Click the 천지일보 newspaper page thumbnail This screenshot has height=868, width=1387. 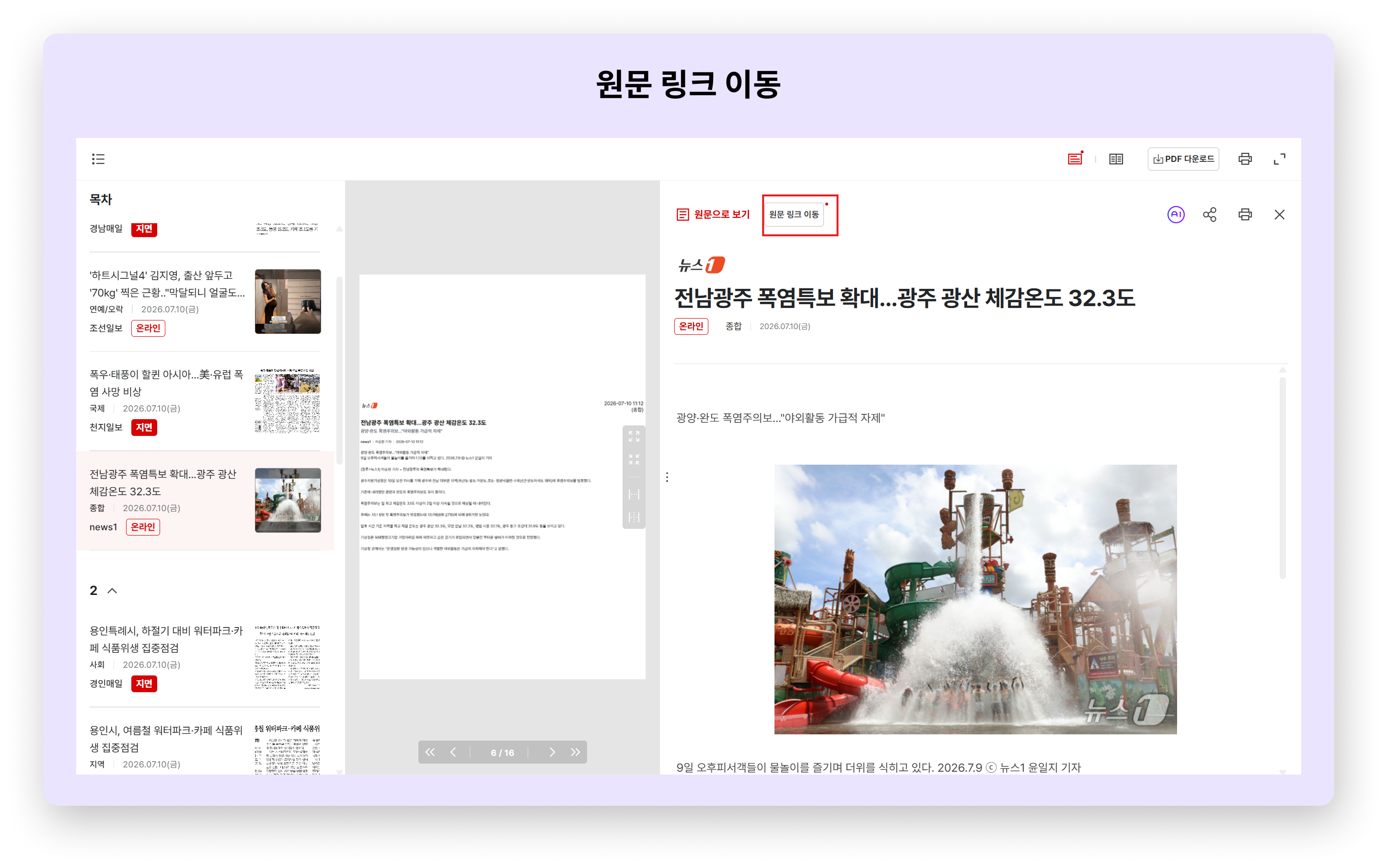pos(288,400)
